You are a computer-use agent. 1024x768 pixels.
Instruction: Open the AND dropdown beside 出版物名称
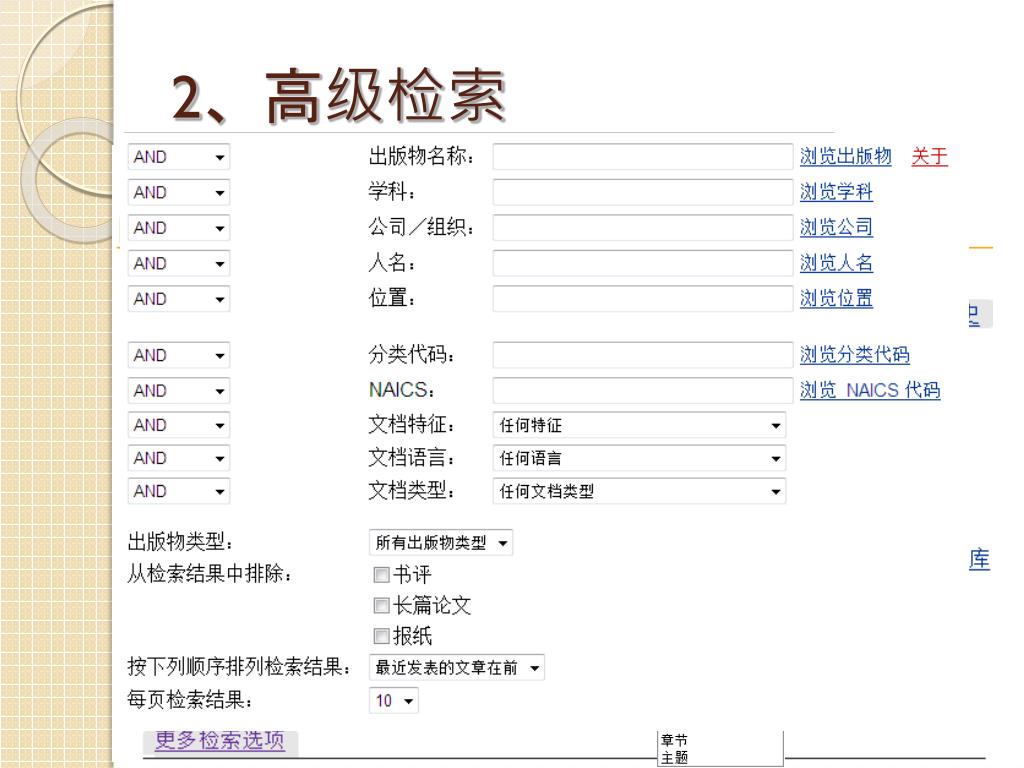179,157
